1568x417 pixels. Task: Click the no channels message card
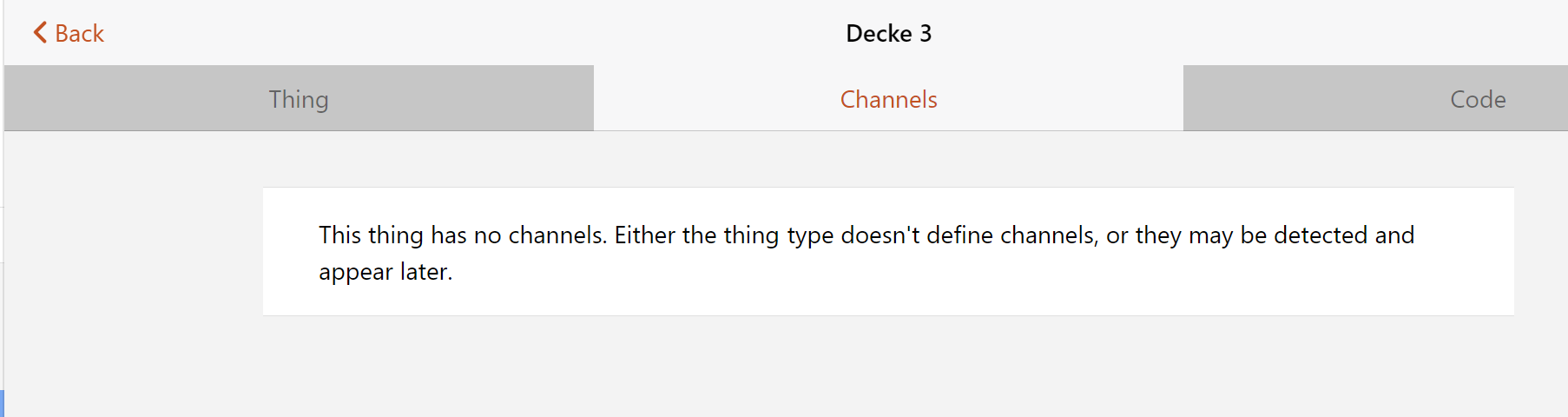click(888, 295)
